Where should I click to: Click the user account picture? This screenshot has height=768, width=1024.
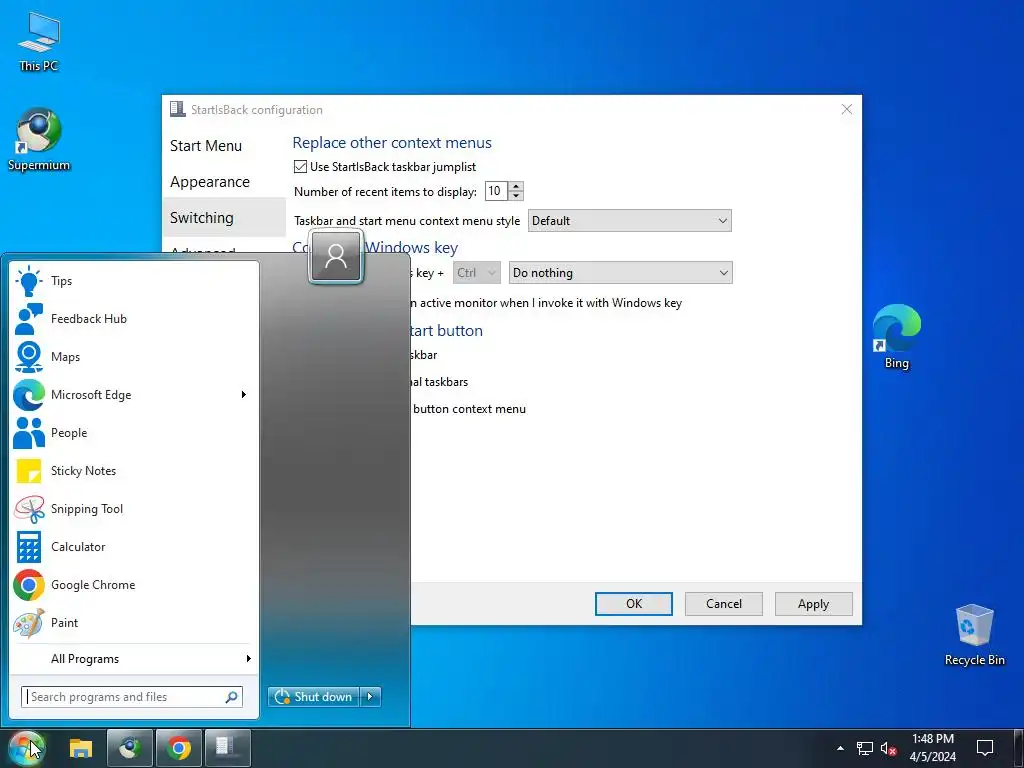tap(336, 257)
